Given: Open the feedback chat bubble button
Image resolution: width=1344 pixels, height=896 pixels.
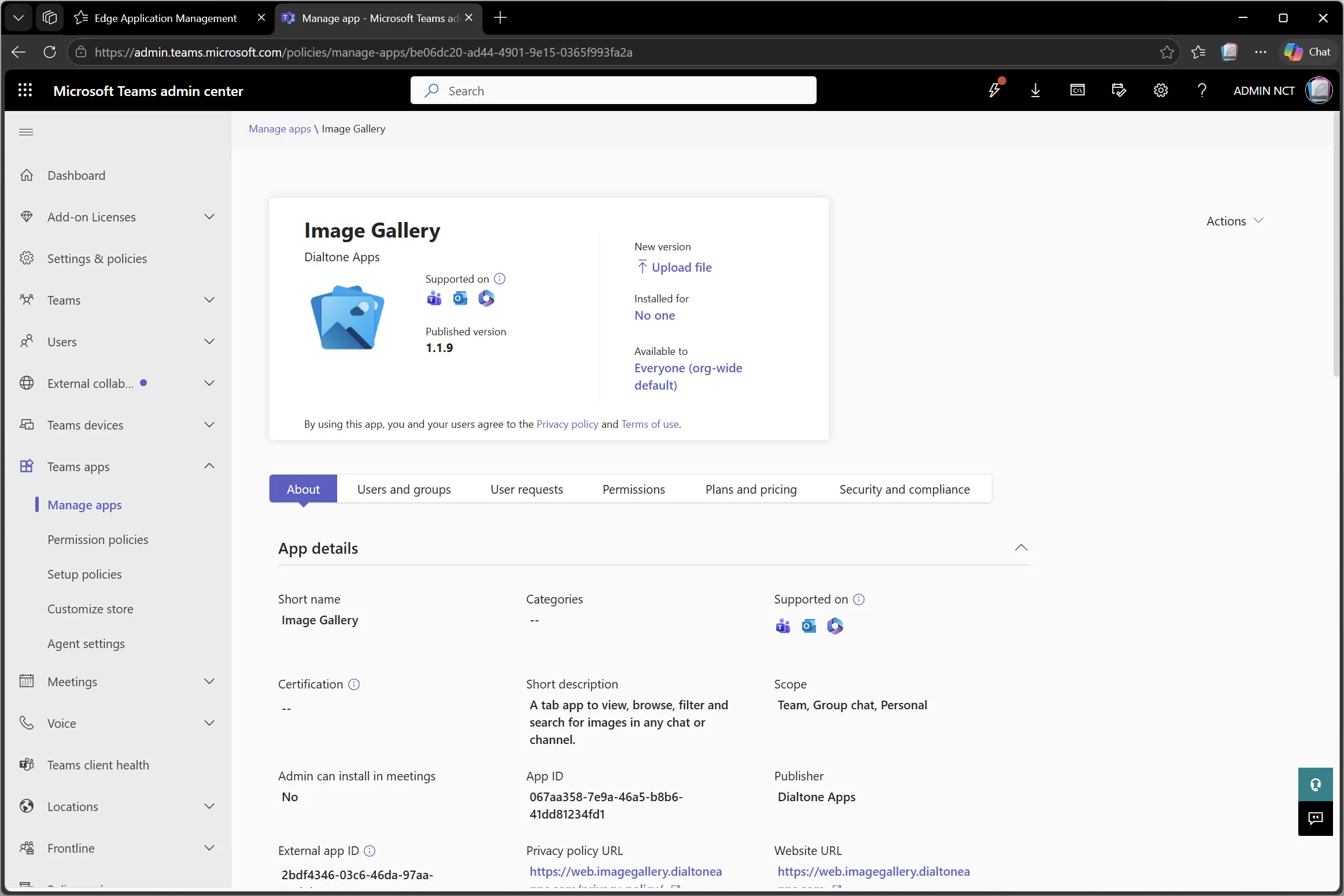Looking at the screenshot, I should coord(1316,819).
